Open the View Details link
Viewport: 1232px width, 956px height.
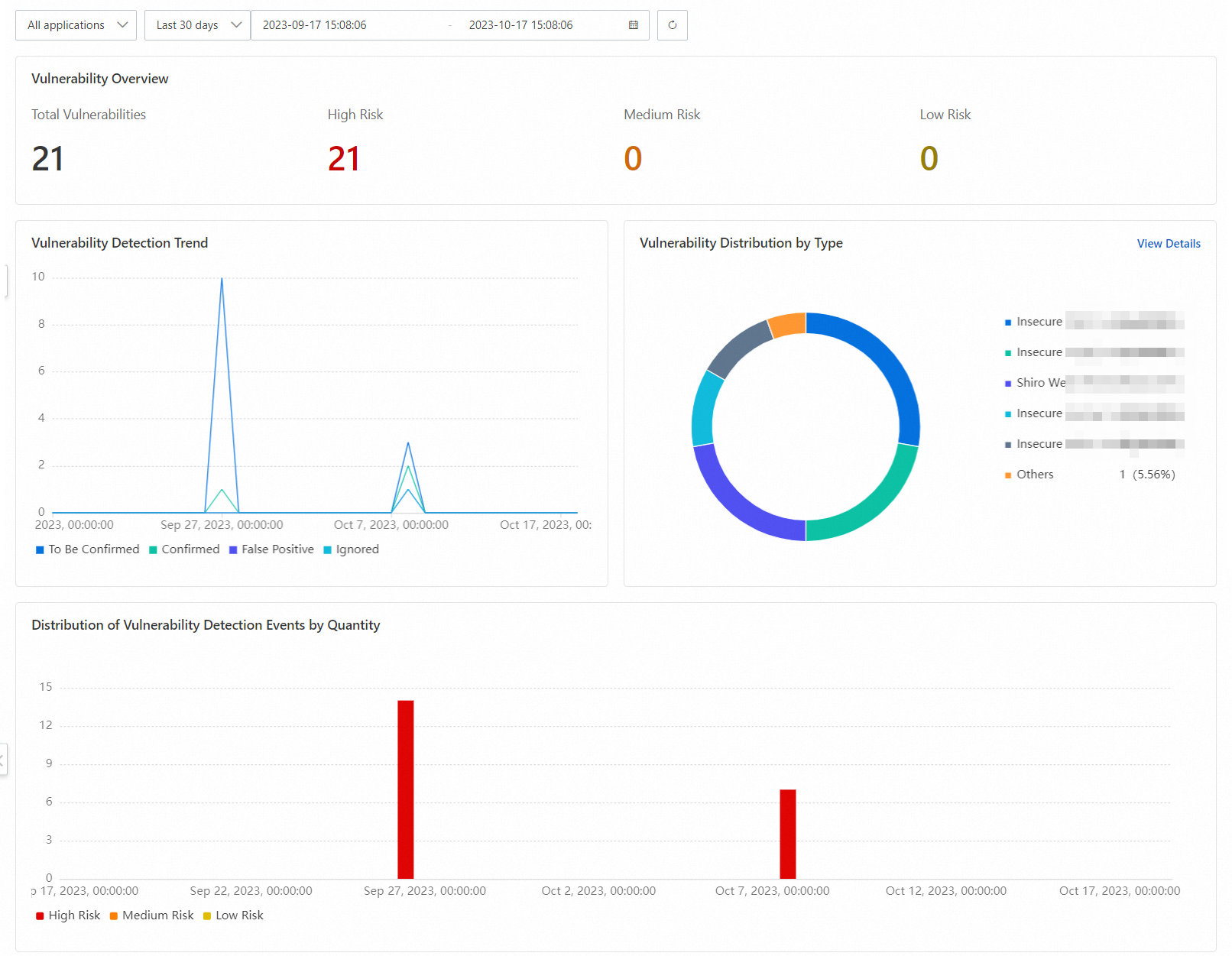(x=1169, y=244)
